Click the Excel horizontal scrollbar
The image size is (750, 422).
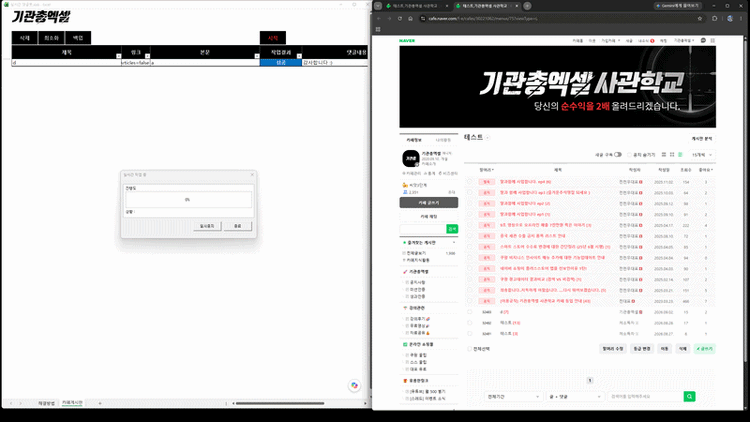pos(280,403)
